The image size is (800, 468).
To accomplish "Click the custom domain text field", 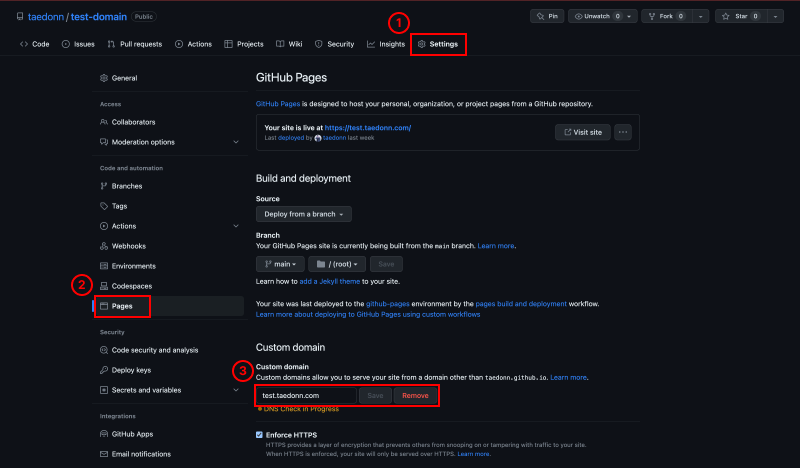I will [x=306, y=396].
